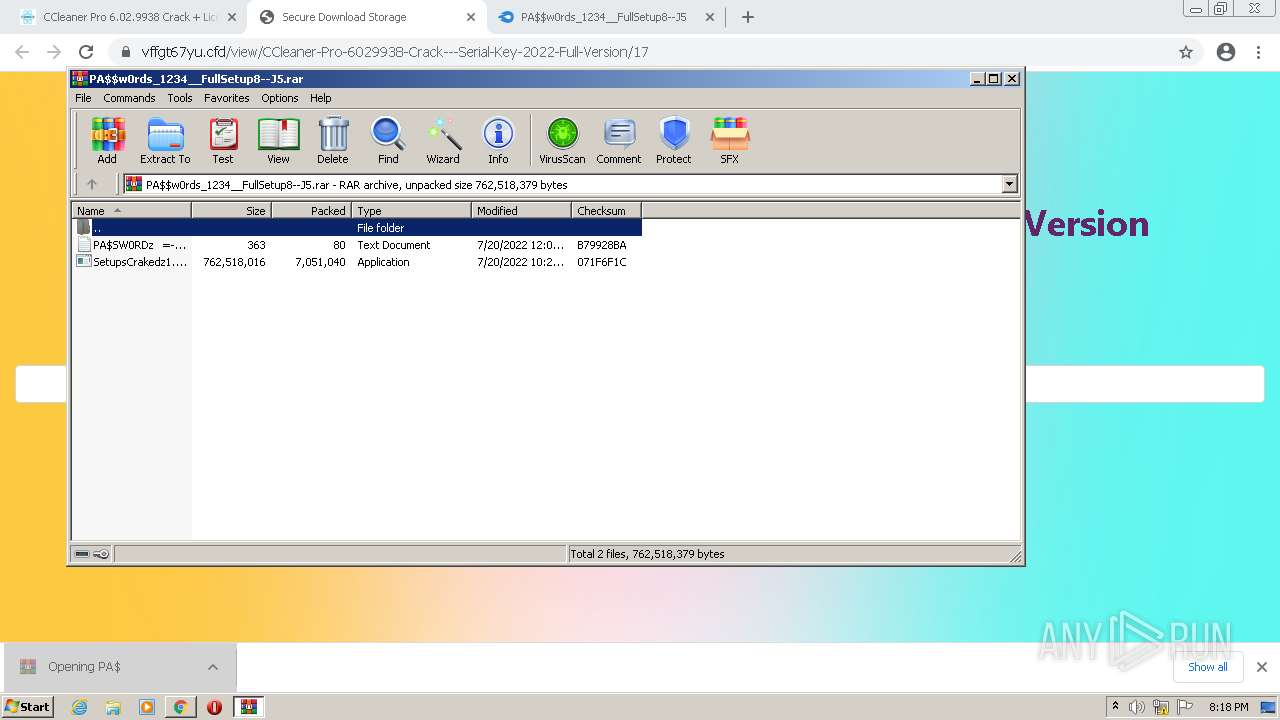Go up one folder level arrow
This screenshot has width=1280, height=720.
pos(92,184)
